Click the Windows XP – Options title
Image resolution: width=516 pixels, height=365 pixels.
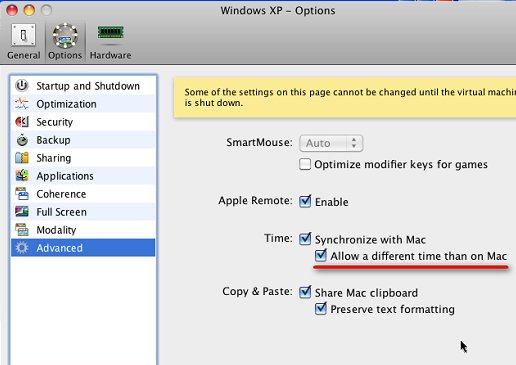(278, 11)
